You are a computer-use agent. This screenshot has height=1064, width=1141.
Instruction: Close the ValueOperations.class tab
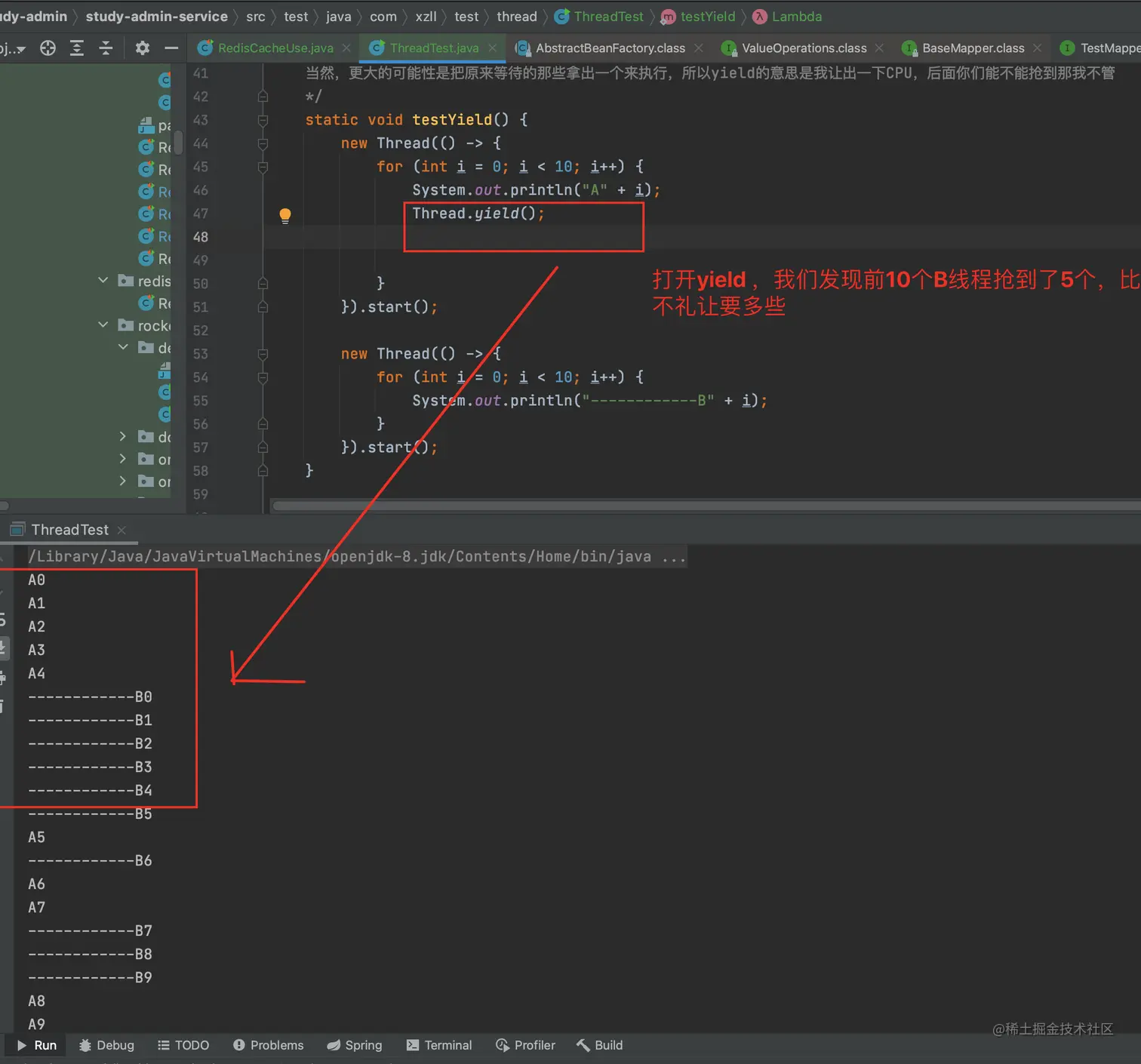(879, 48)
